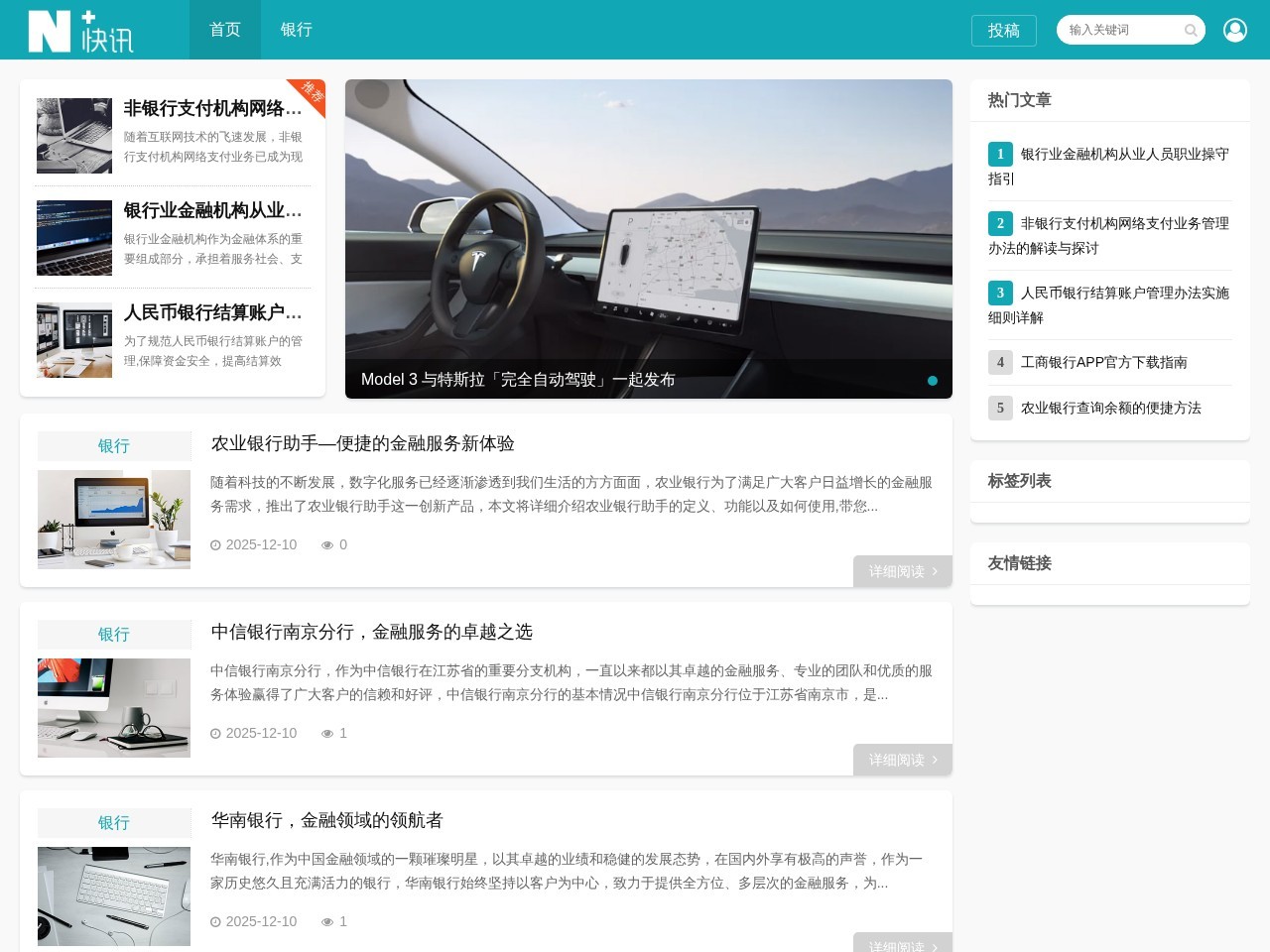Click the search magnifier icon

point(1190,30)
